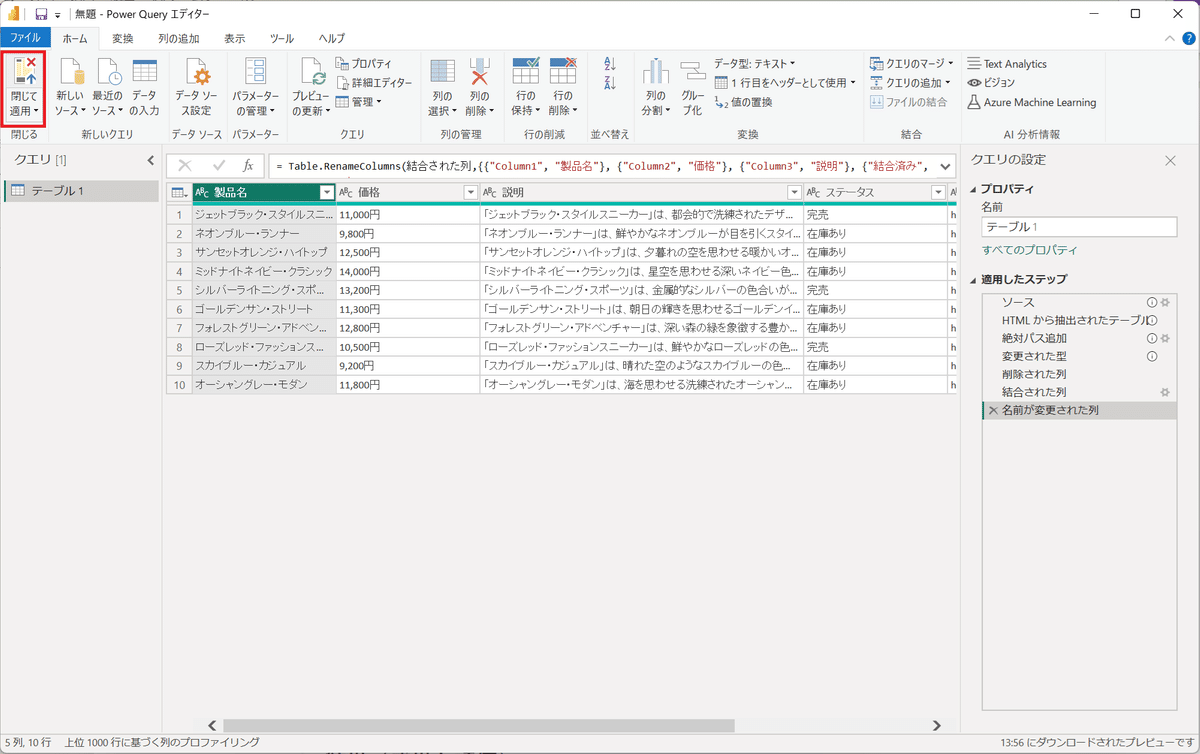Collapse the プロパティ section
The image size is (1200, 754).
click(975, 189)
